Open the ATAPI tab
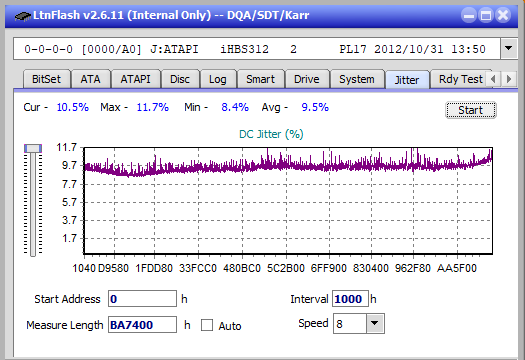Image resolution: width=525 pixels, height=360 pixels. coord(135,79)
